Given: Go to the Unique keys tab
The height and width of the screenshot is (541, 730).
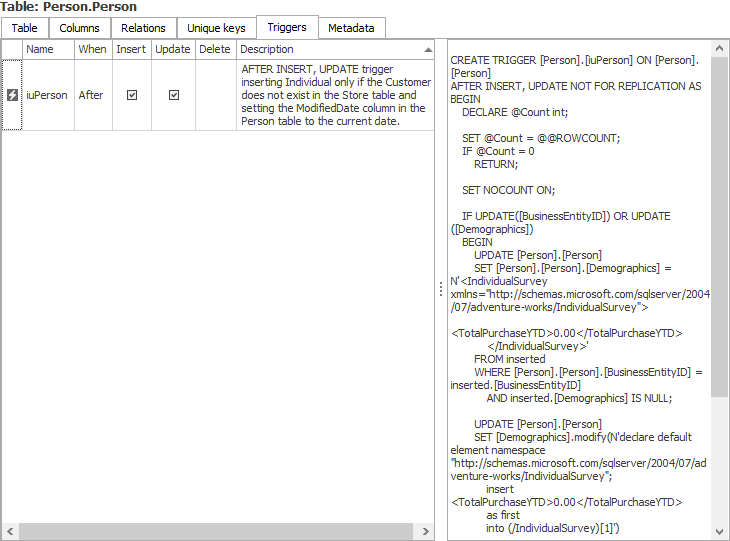Looking at the screenshot, I should [x=215, y=28].
